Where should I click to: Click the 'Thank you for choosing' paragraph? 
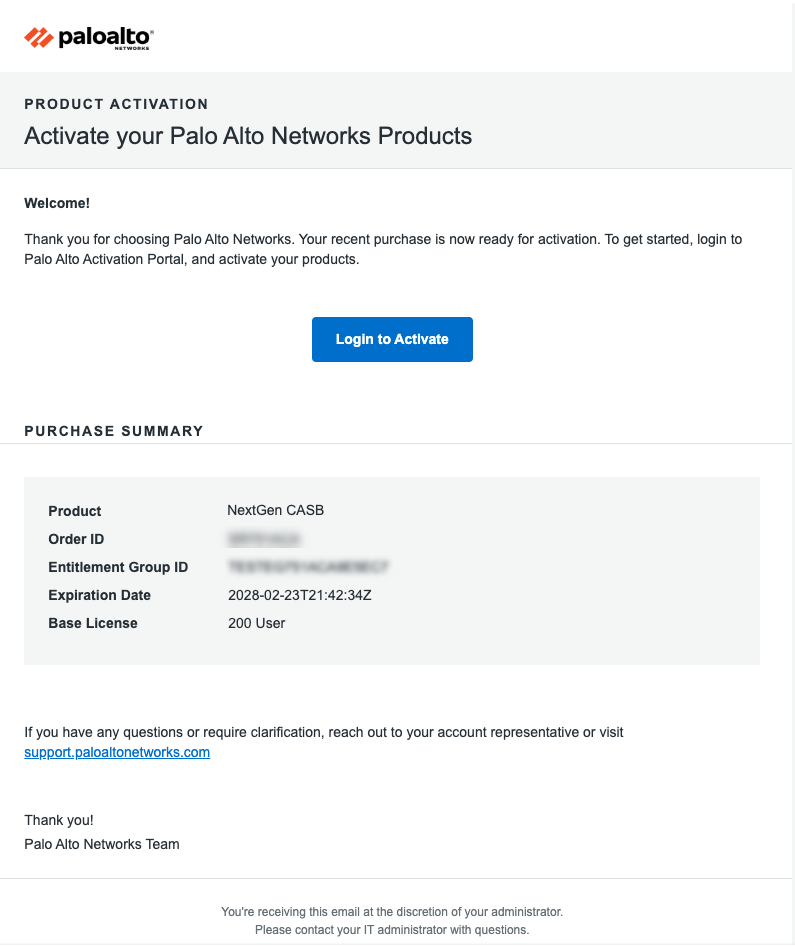[383, 250]
